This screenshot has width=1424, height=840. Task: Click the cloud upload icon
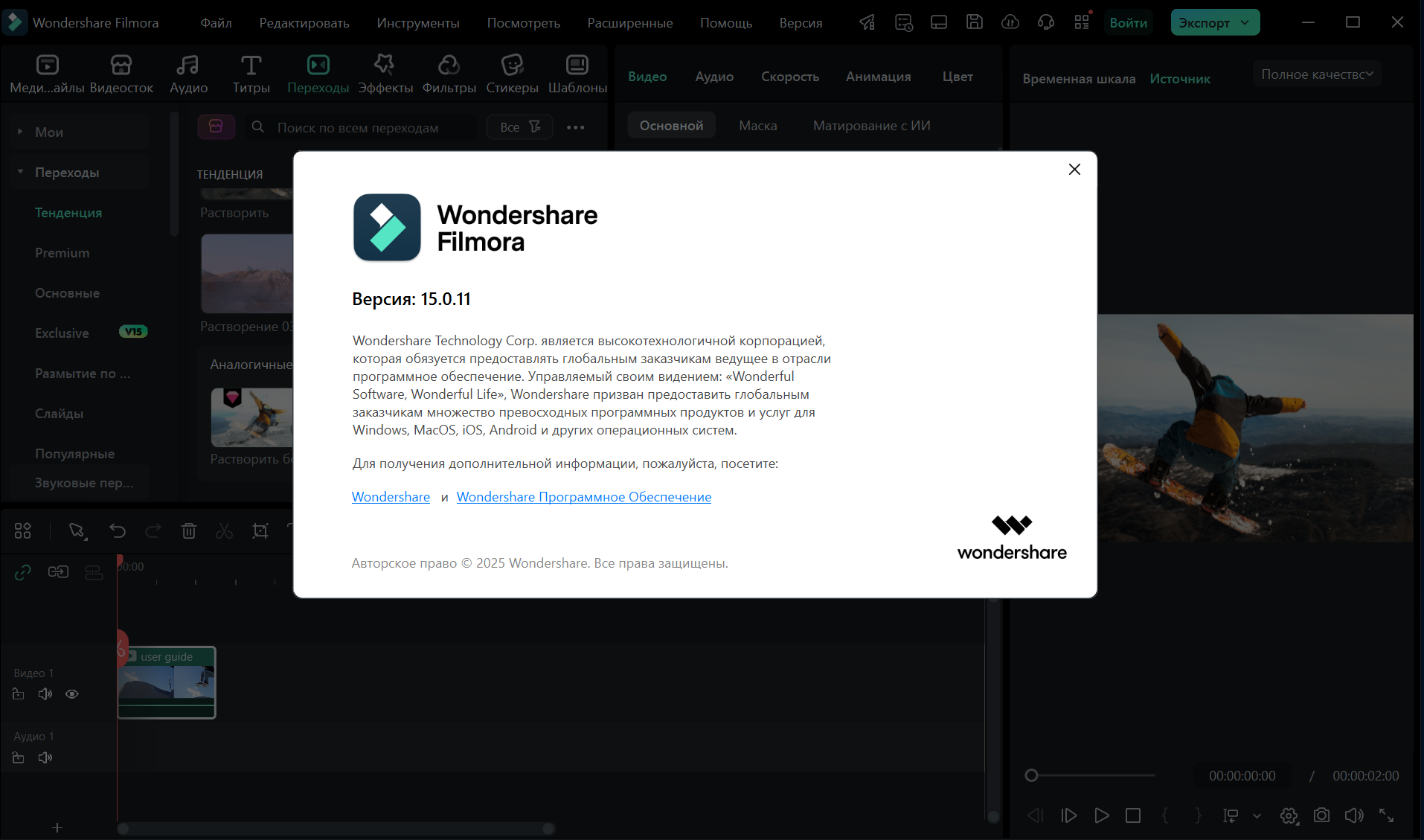(1010, 22)
